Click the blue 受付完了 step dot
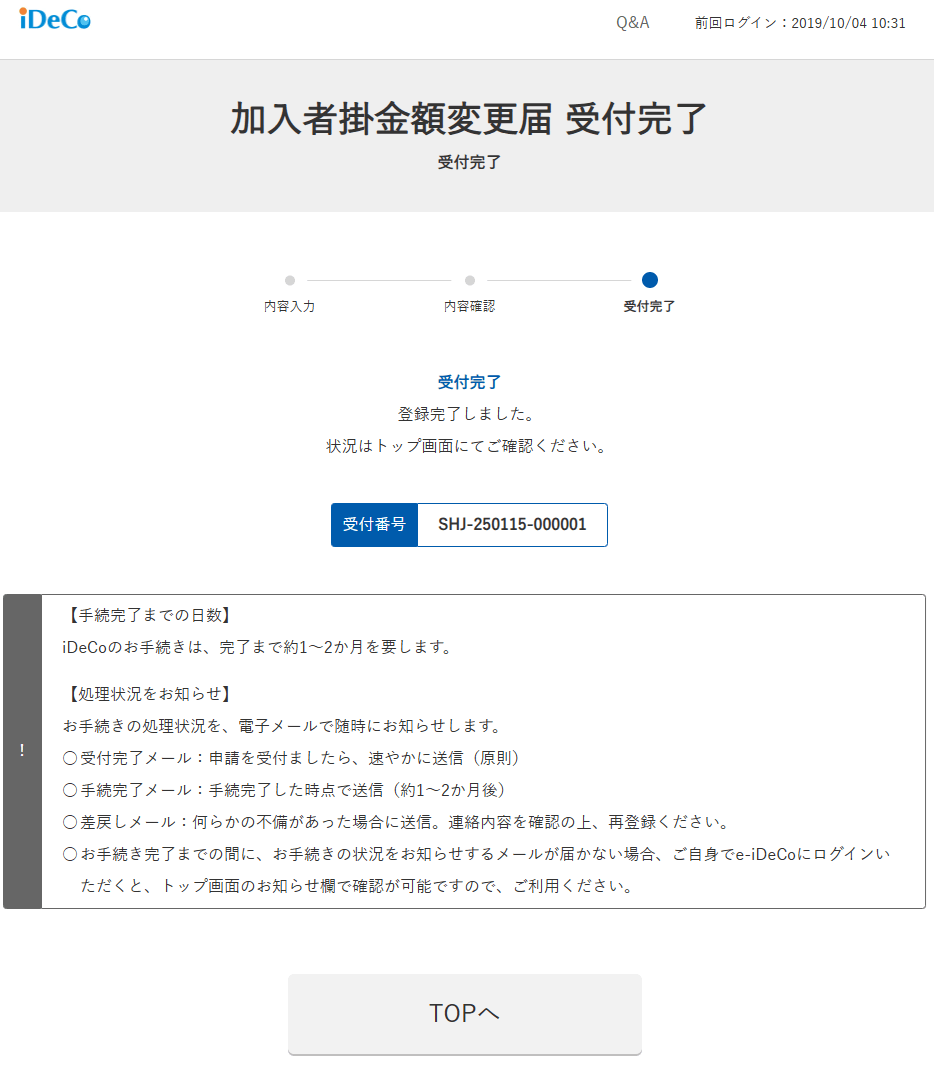 coord(650,280)
